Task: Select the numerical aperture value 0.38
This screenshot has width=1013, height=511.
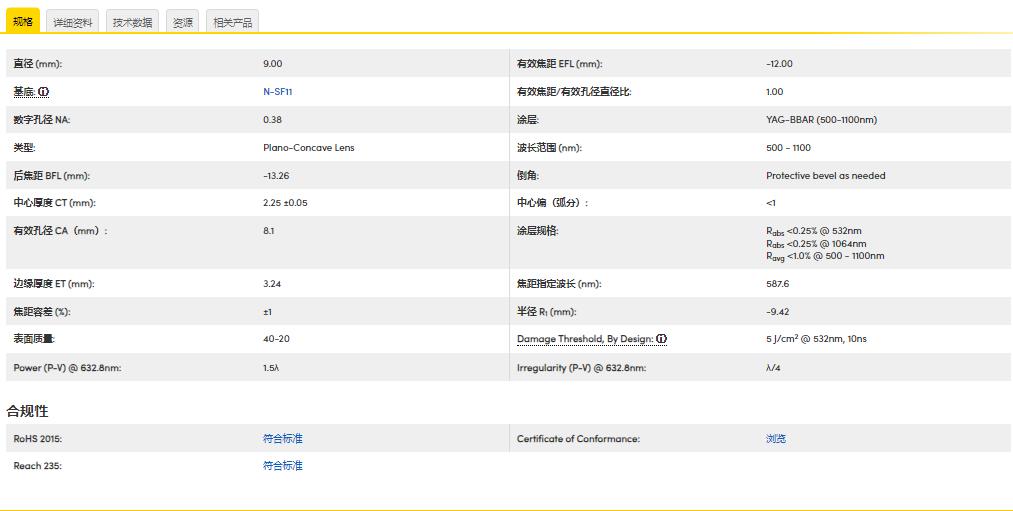Action: click(x=272, y=120)
